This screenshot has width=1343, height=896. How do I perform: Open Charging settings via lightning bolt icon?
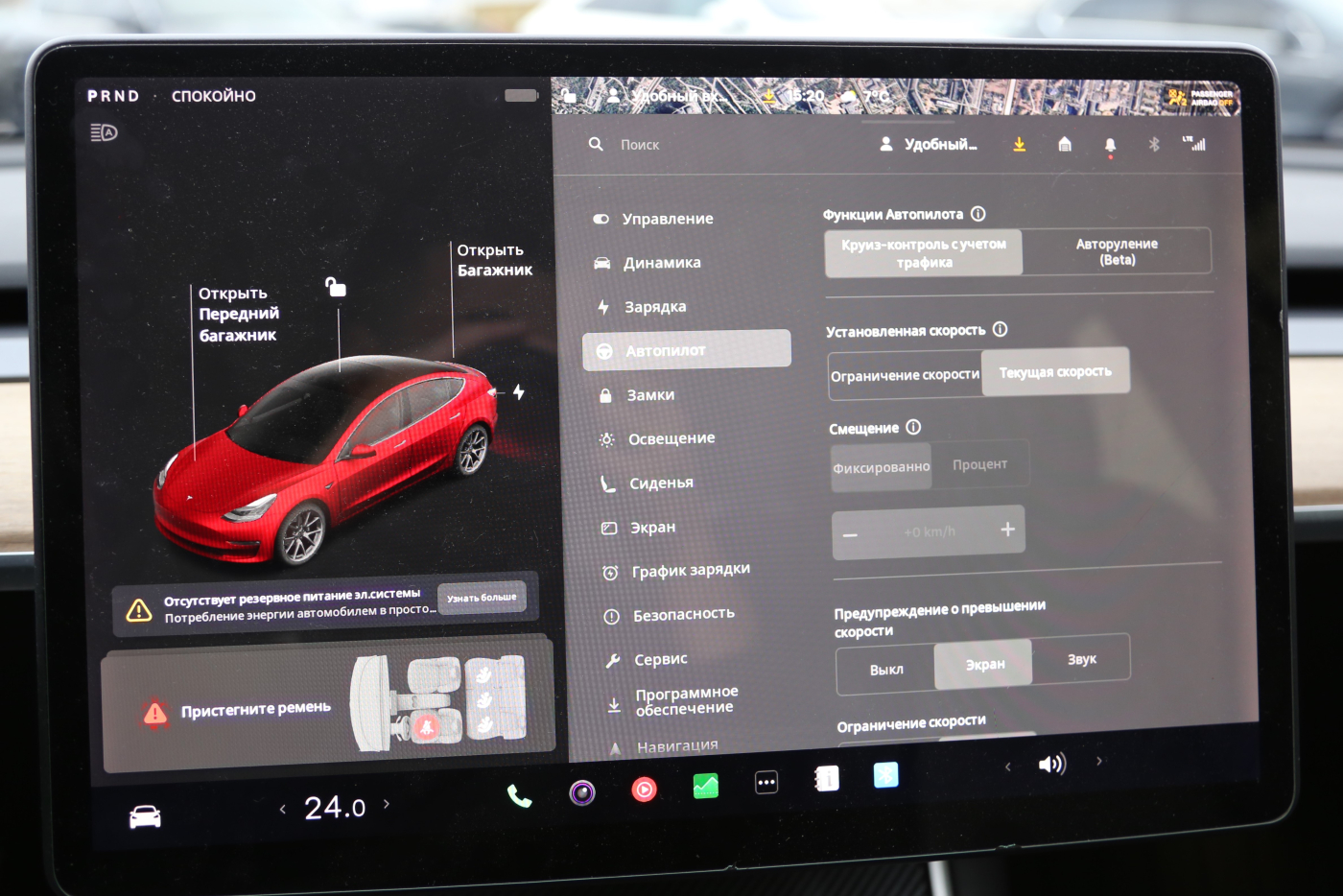pos(603,306)
